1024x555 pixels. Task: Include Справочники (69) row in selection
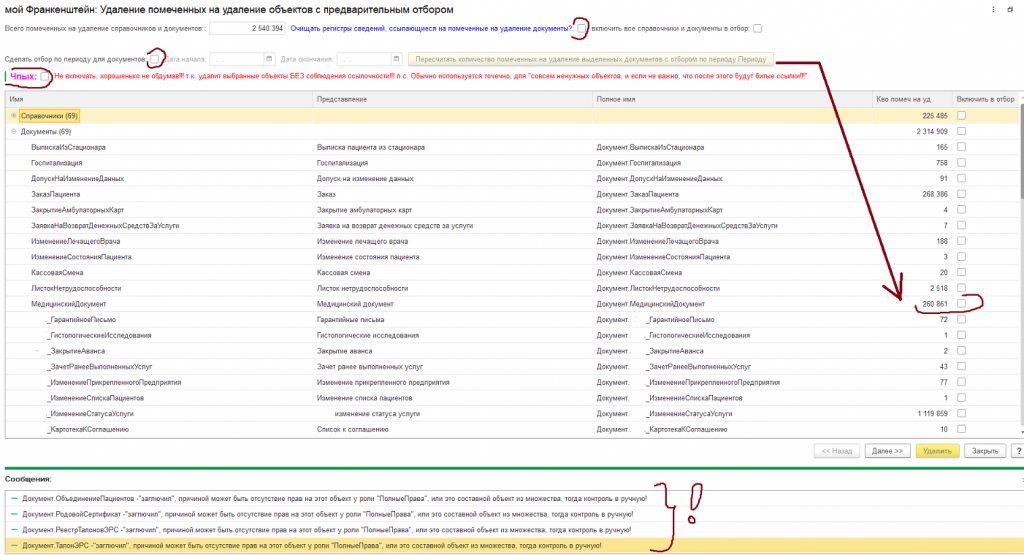point(961,116)
